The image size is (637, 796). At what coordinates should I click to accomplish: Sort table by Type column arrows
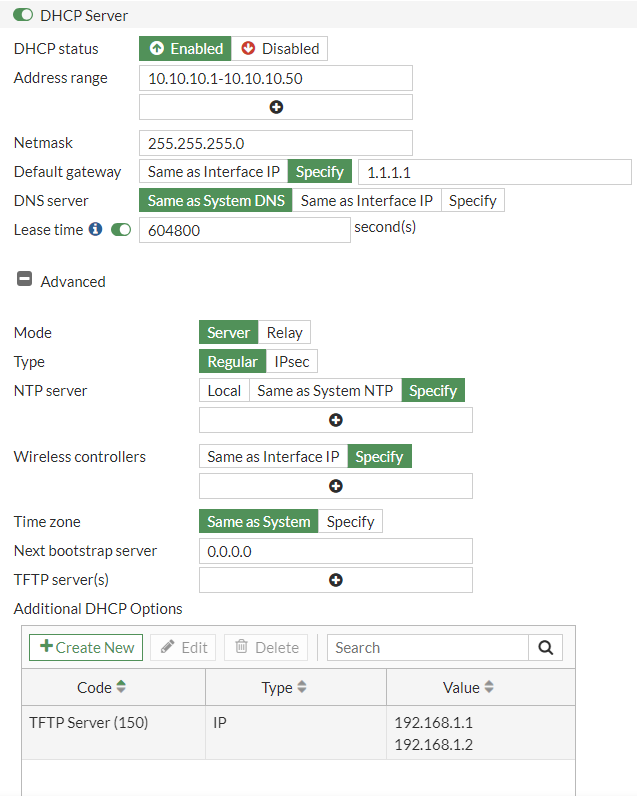[x=302, y=688]
